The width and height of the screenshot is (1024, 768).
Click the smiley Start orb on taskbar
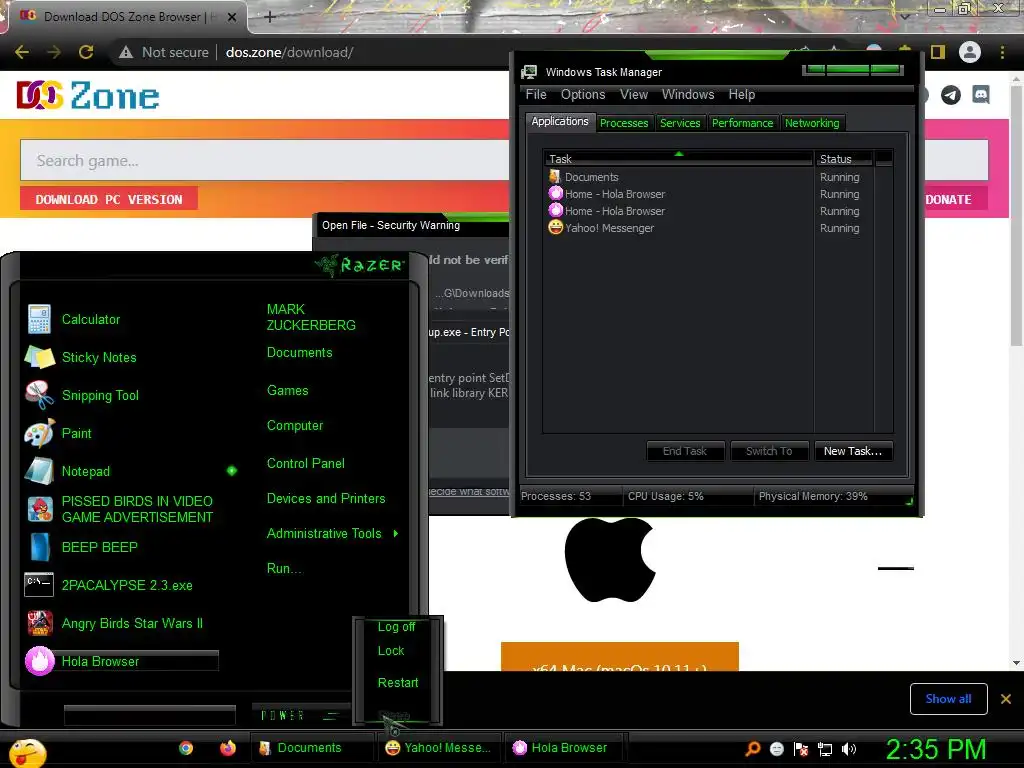pos(27,752)
